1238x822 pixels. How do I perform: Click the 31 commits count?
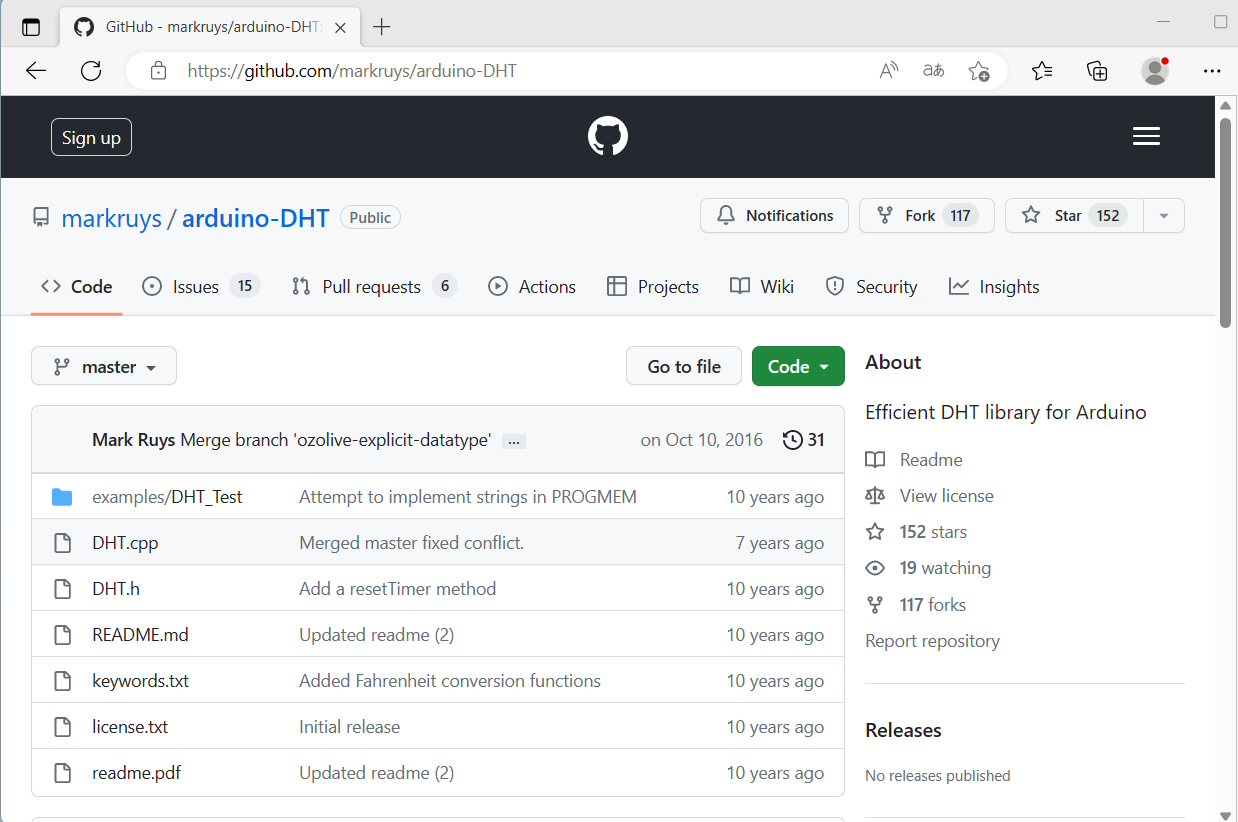click(x=816, y=440)
